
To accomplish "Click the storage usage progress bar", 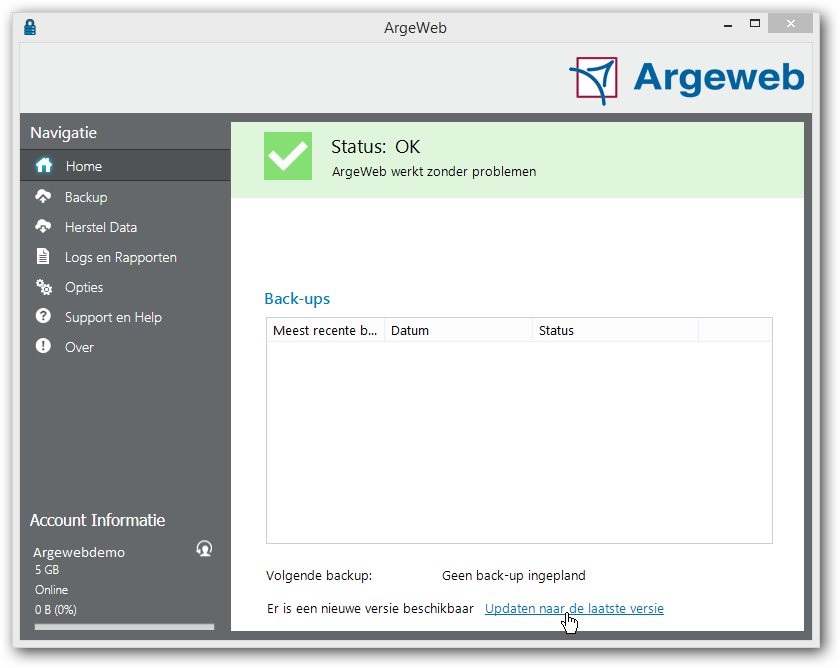I will click(x=124, y=626).
